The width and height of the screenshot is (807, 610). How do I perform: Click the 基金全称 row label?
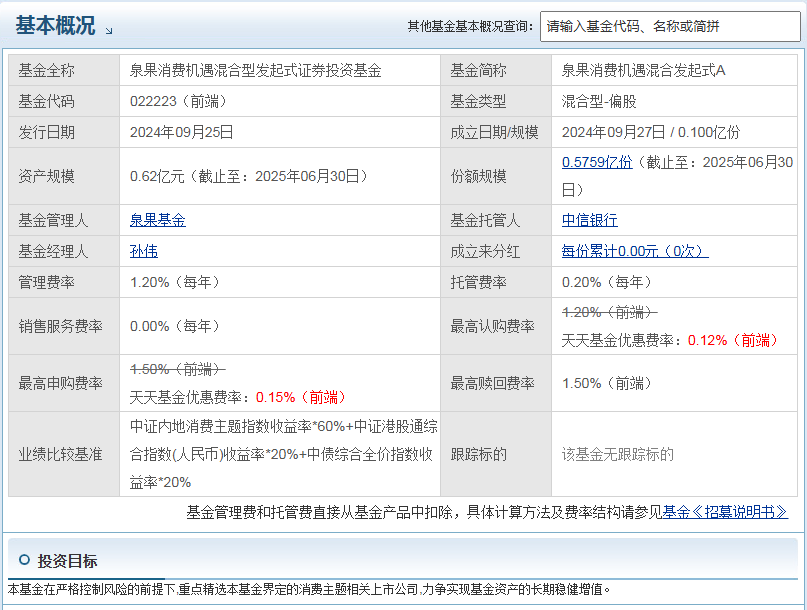click(x=46, y=71)
